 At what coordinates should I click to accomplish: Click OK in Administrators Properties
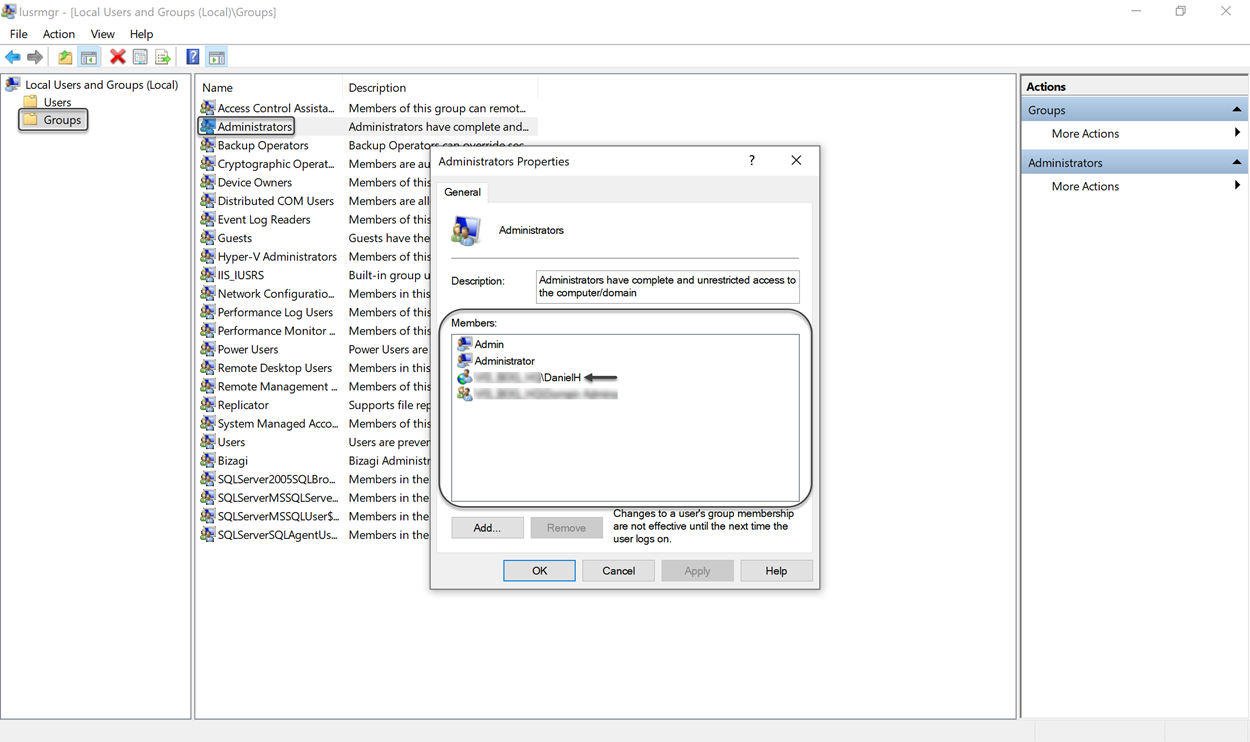539,571
